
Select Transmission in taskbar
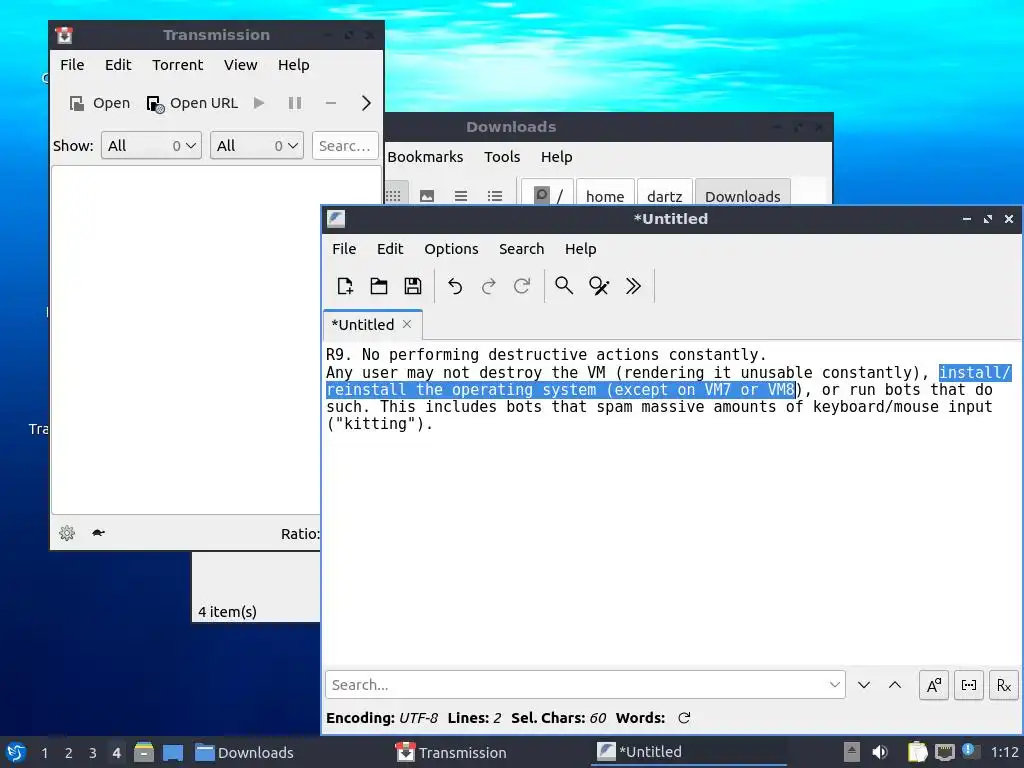pyautogui.click(x=451, y=752)
